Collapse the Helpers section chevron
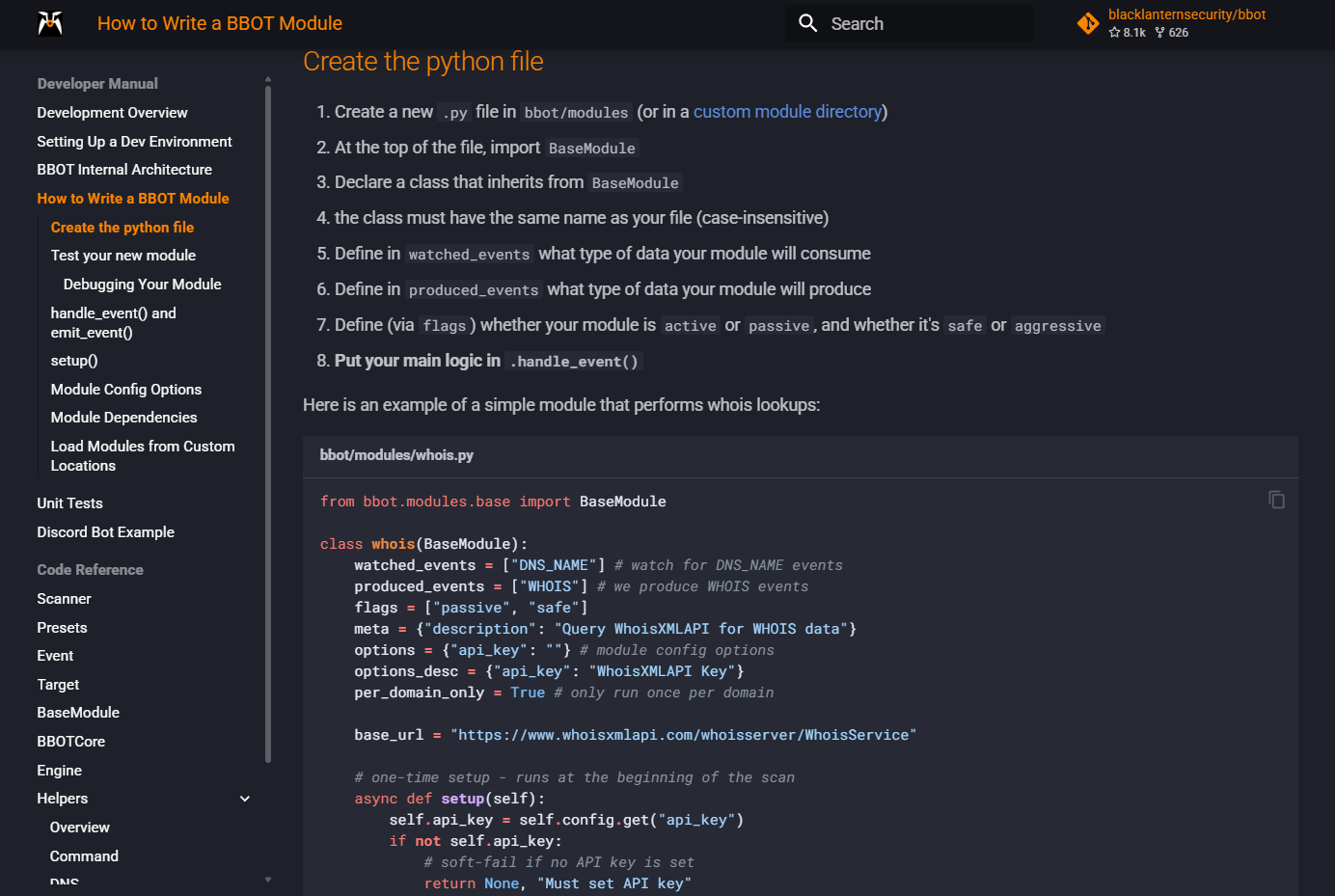The height and width of the screenshot is (896, 1335). [x=245, y=799]
